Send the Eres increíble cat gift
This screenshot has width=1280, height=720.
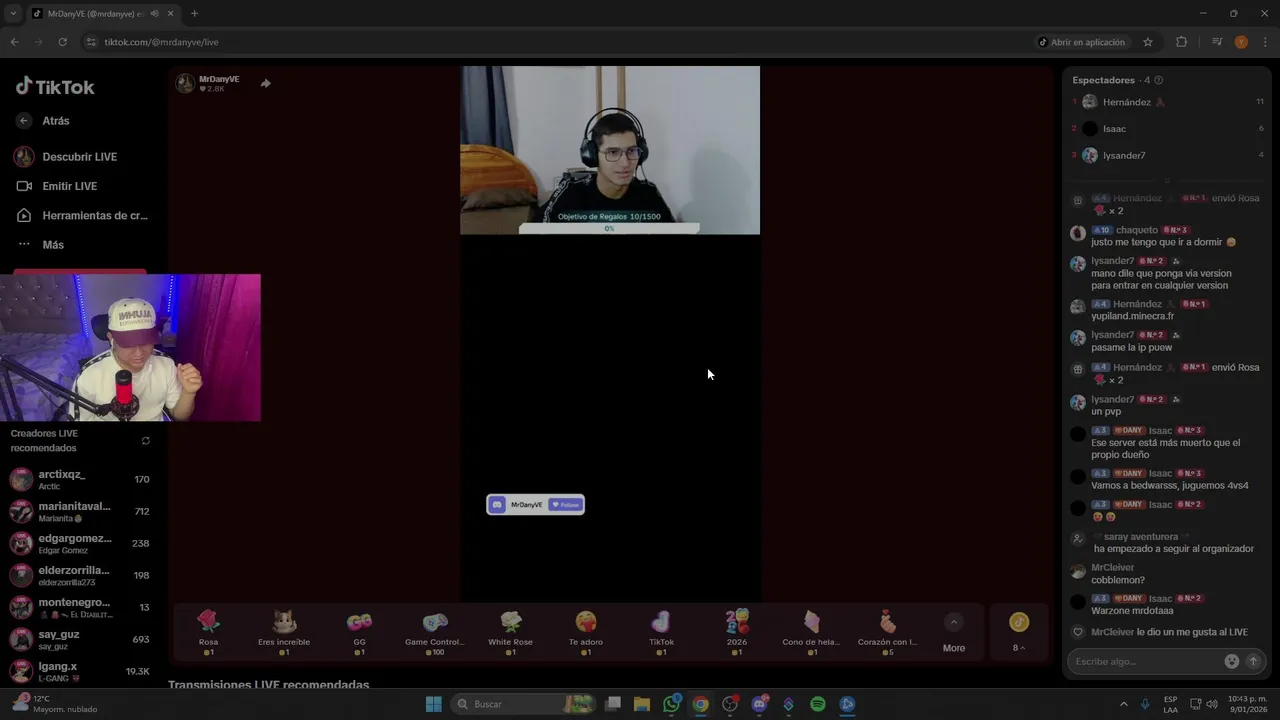284,633
